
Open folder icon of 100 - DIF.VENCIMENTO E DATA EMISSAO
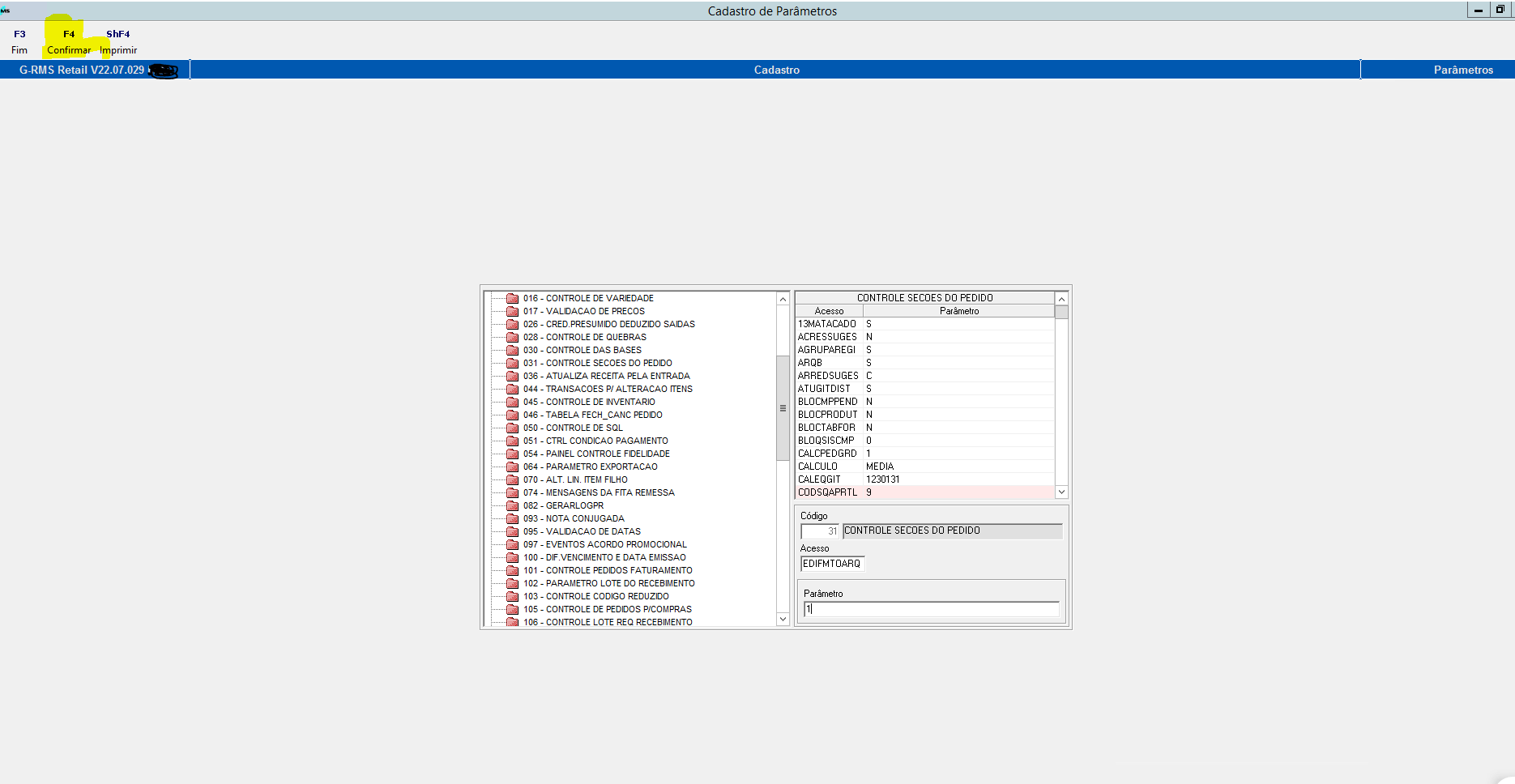point(512,557)
